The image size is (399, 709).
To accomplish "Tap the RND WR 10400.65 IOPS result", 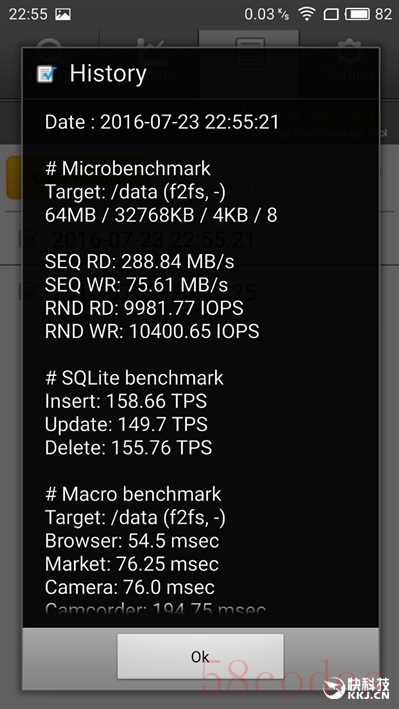I will (152, 331).
